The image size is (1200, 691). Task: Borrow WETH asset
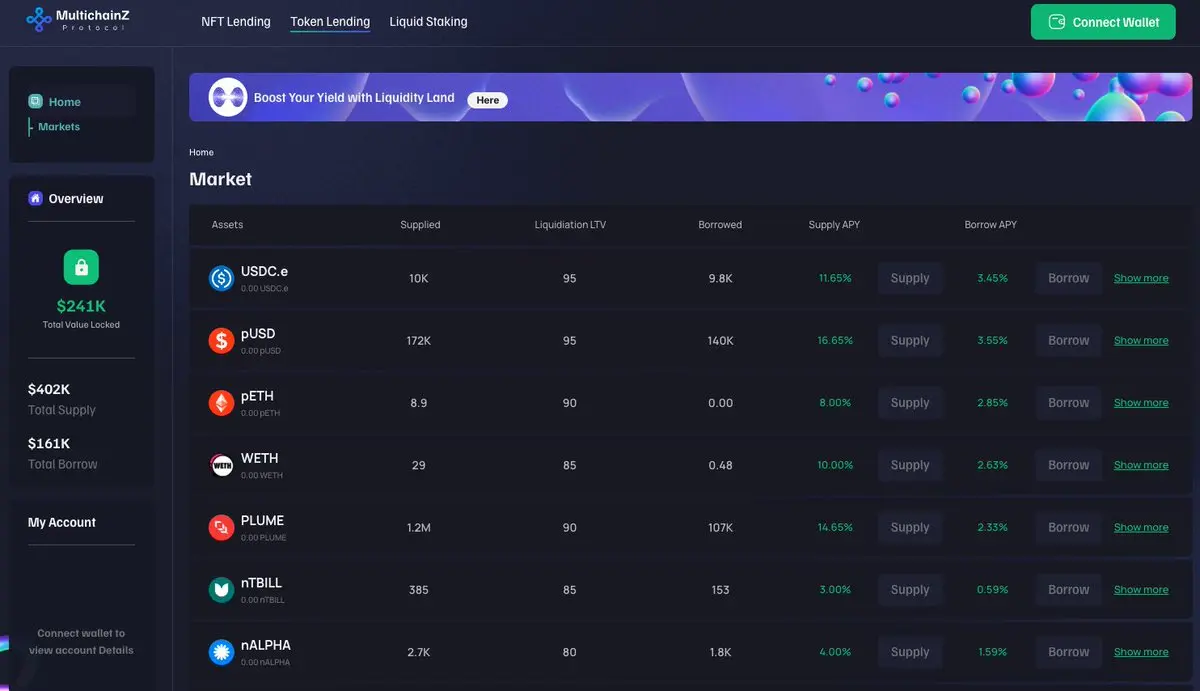pyautogui.click(x=1069, y=465)
